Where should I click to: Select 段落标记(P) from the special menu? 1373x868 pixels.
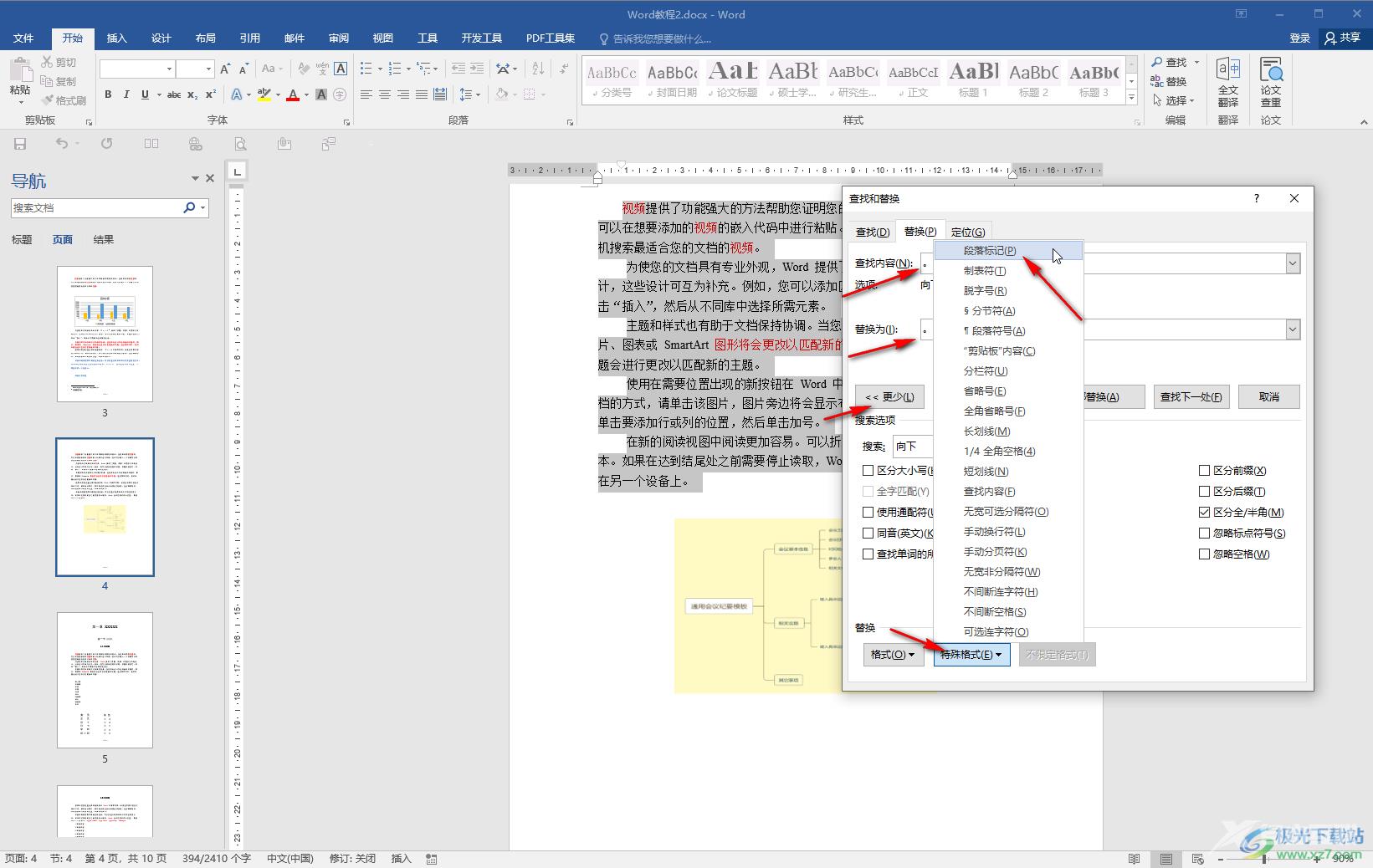click(1008, 251)
